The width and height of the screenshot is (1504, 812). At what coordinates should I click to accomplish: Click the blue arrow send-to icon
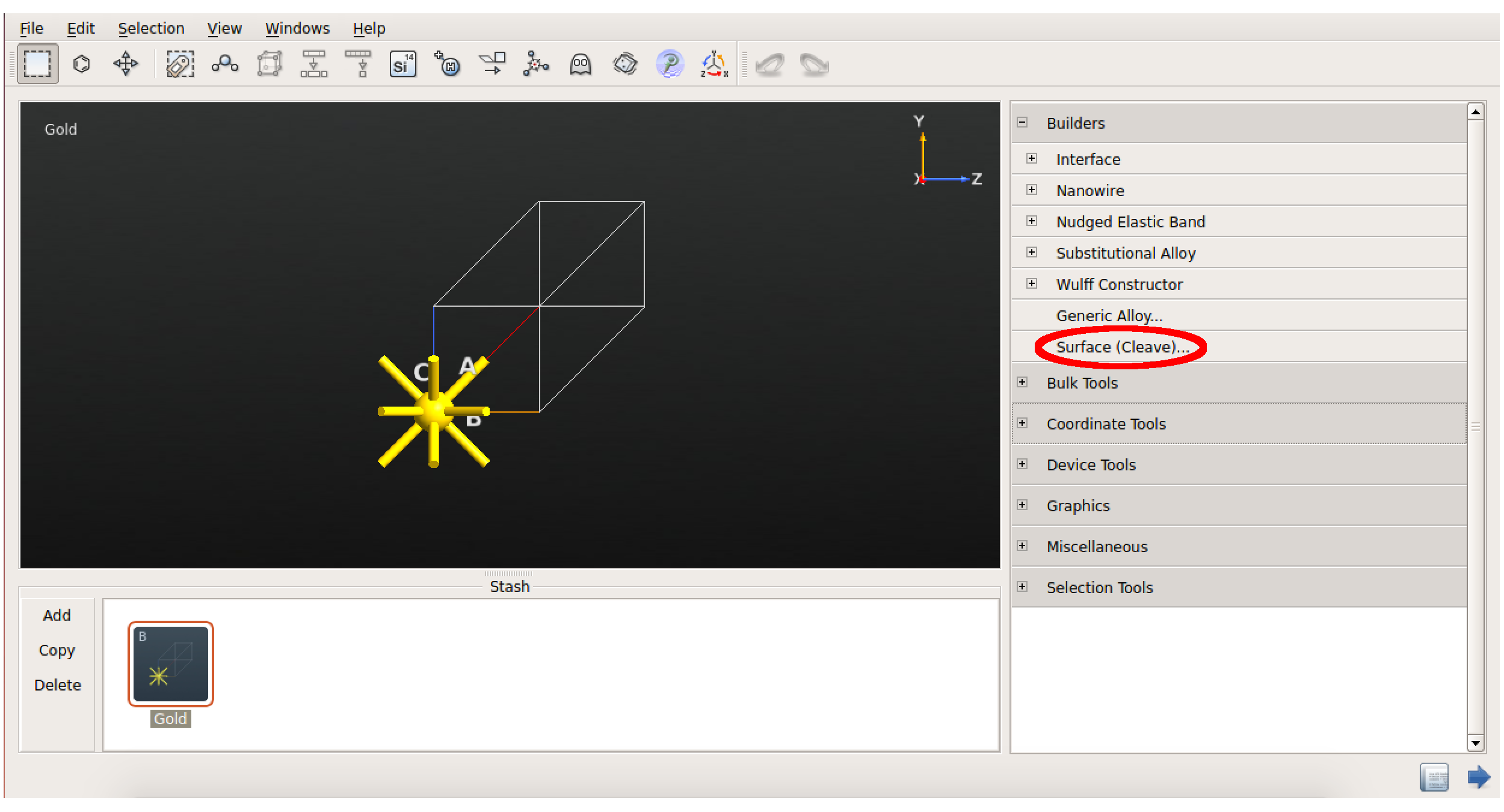(x=1479, y=777)
